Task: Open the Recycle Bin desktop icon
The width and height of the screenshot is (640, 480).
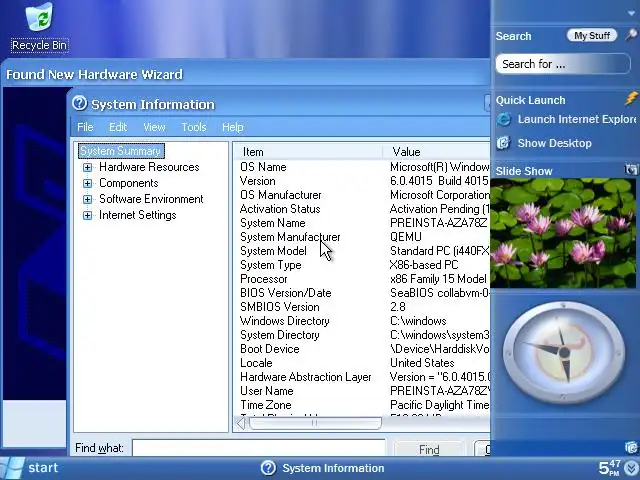Action: click(39, 27)
